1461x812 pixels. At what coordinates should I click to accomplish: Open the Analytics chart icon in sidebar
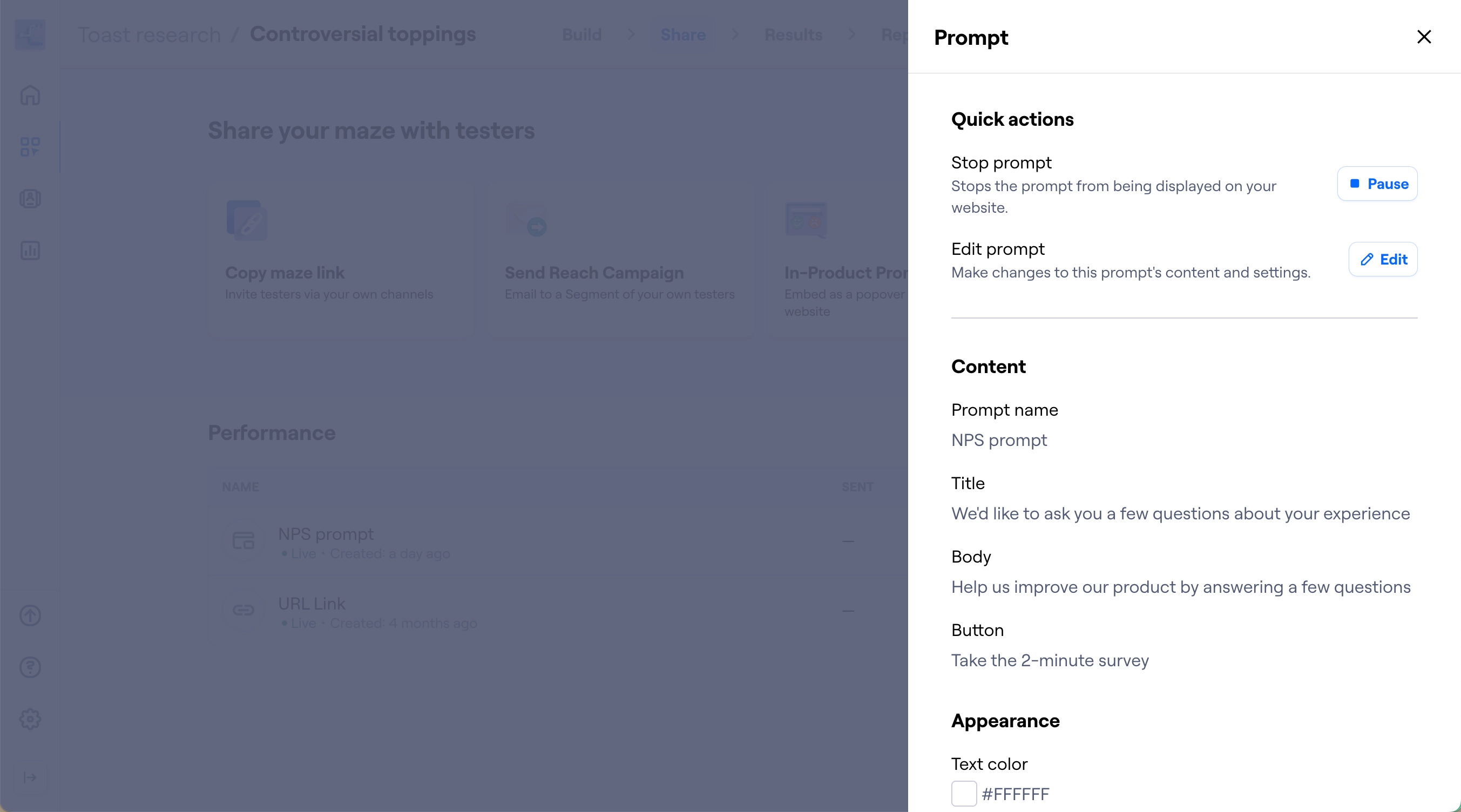point(30,250)
